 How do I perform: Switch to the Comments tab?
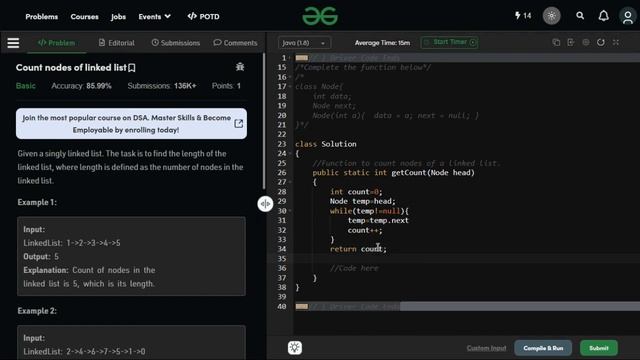tap(236, 43)
